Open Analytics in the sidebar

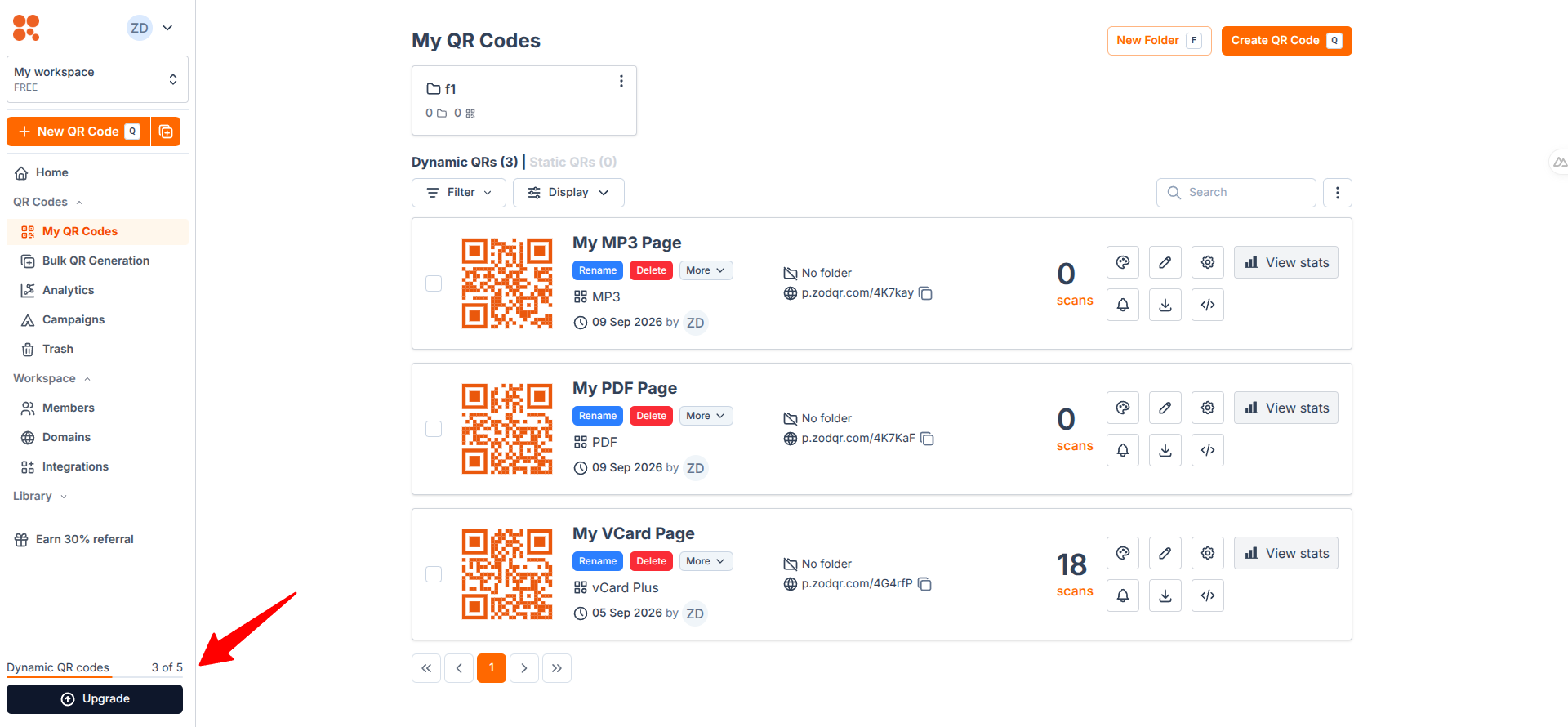(97, 290)
